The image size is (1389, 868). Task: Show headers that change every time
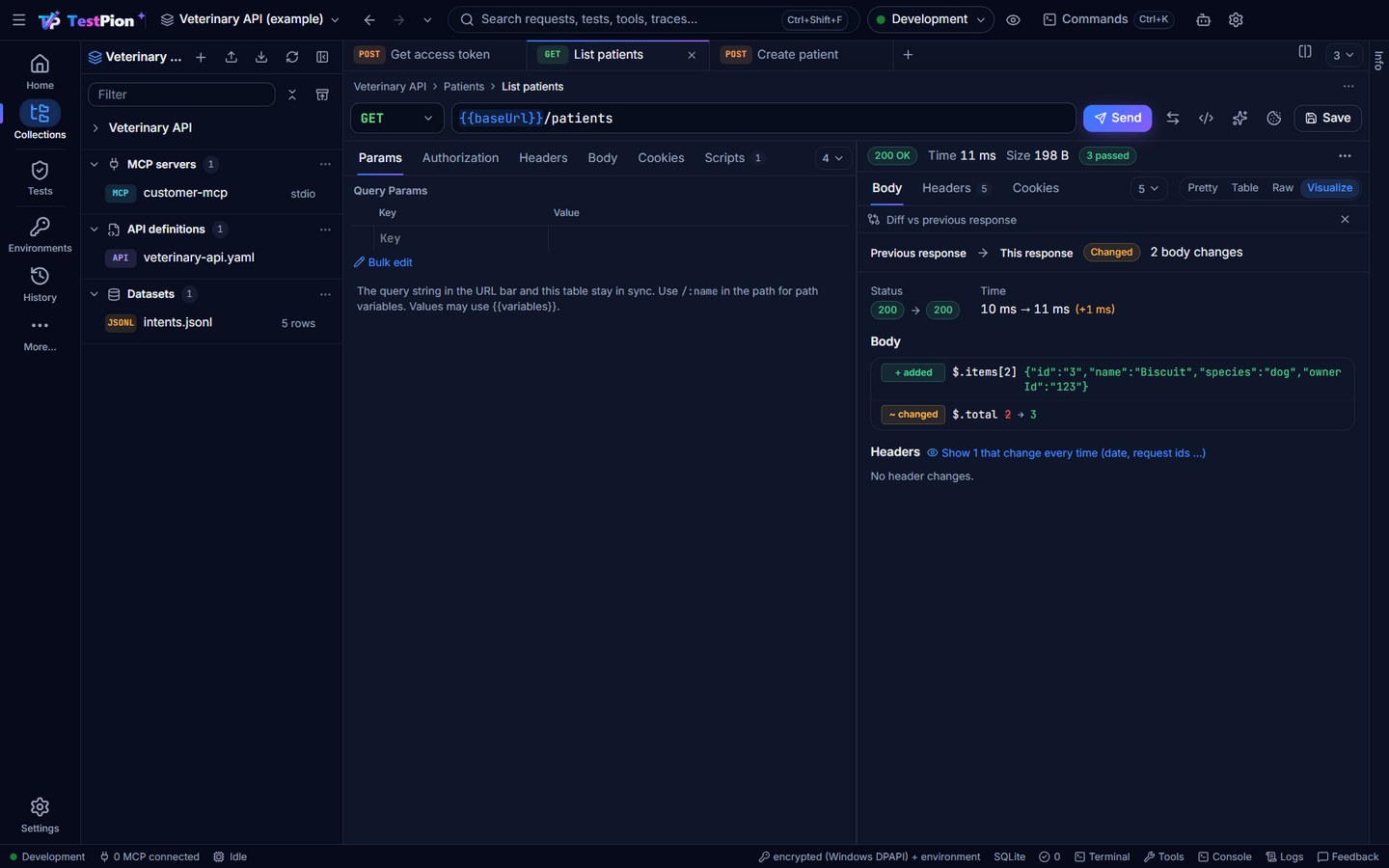pyautogui.click(x=1066, y=453)
